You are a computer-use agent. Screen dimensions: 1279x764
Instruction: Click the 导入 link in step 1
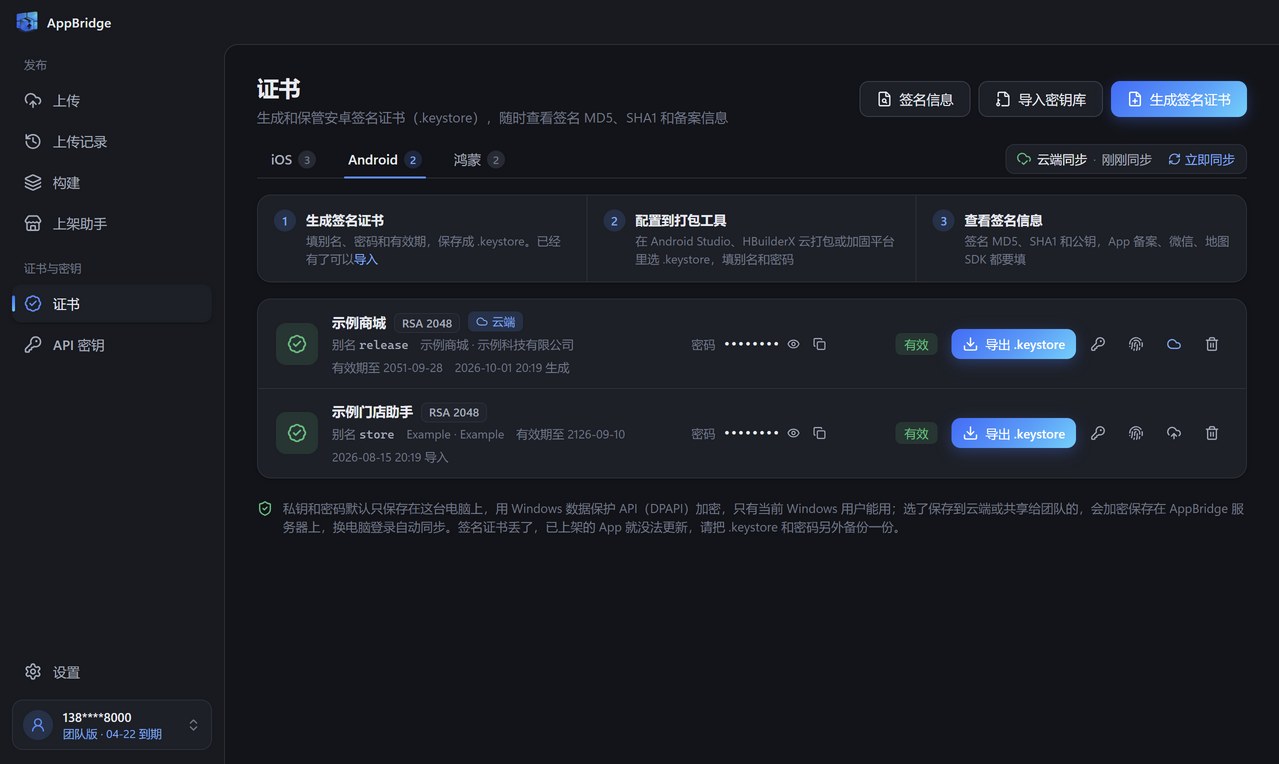tap(366, 259)
